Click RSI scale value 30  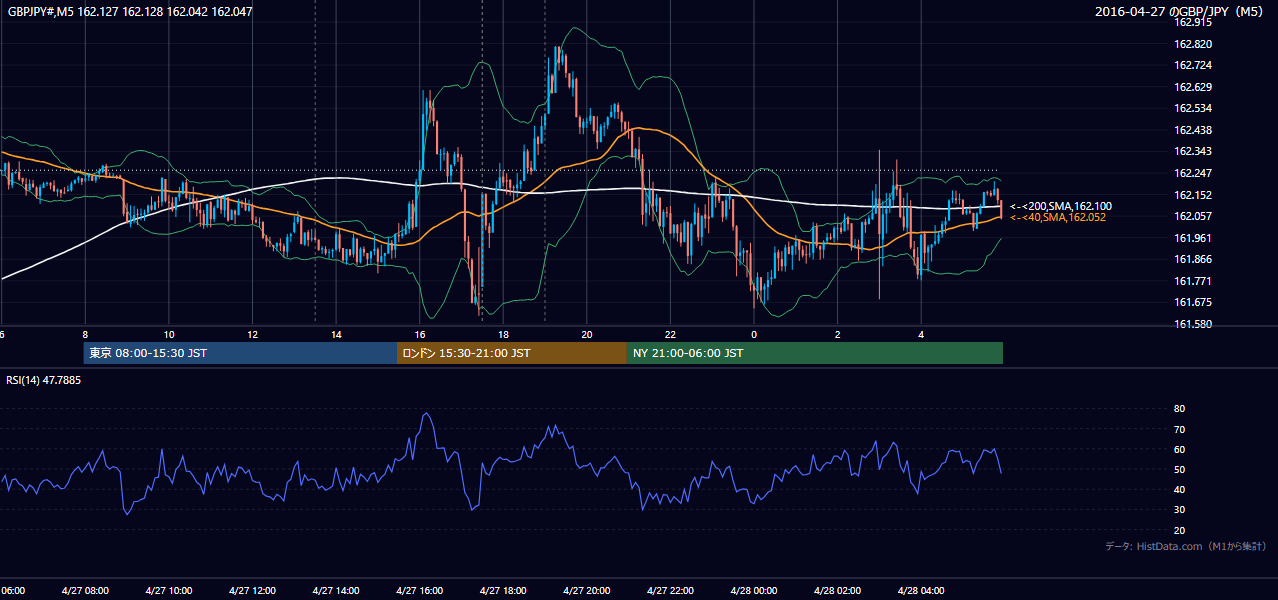point(1179,510)
